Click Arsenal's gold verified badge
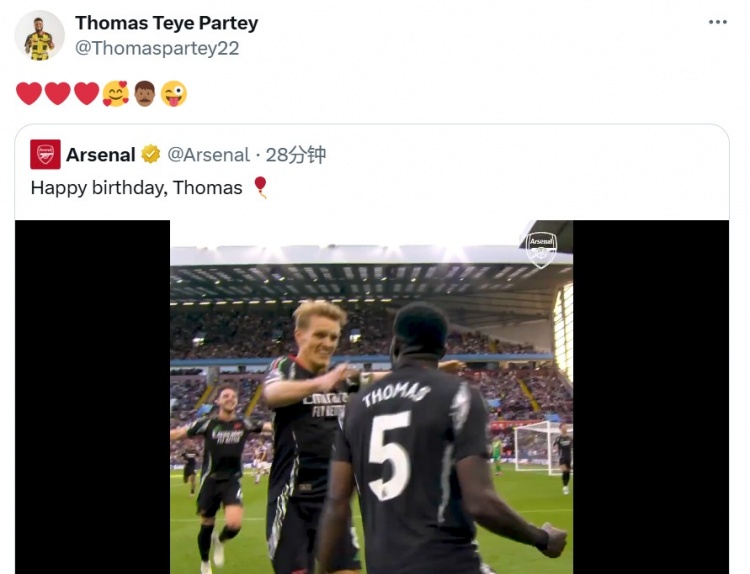 pyautogui.click(x=151, y=154)
